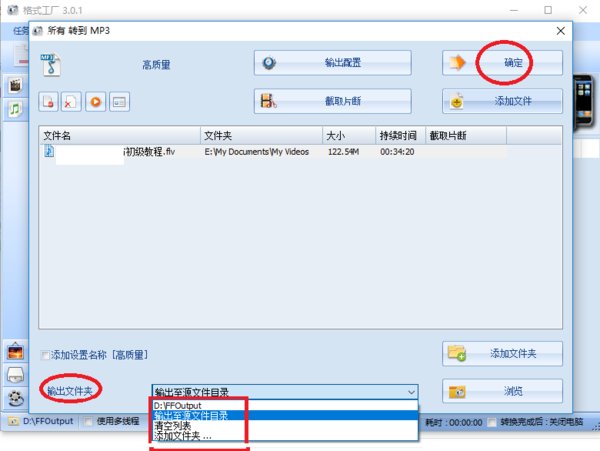Click the MP3 format file icon
Viewport: 600px width, 451px height.
51,65
